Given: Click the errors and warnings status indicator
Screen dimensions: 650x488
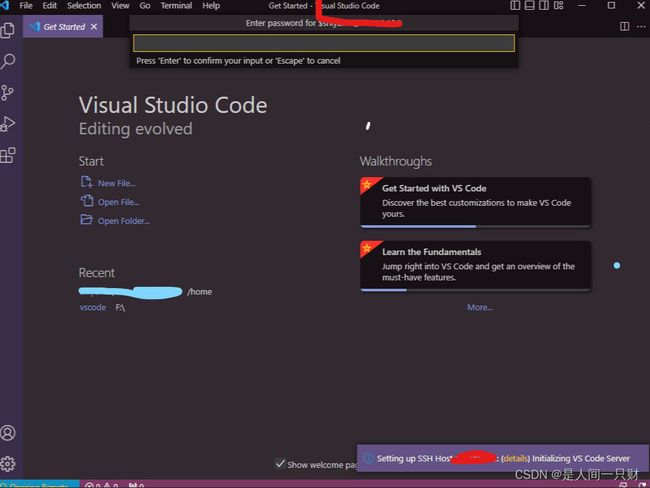Looking at the screenshot, I should click(x=102, y=485).
